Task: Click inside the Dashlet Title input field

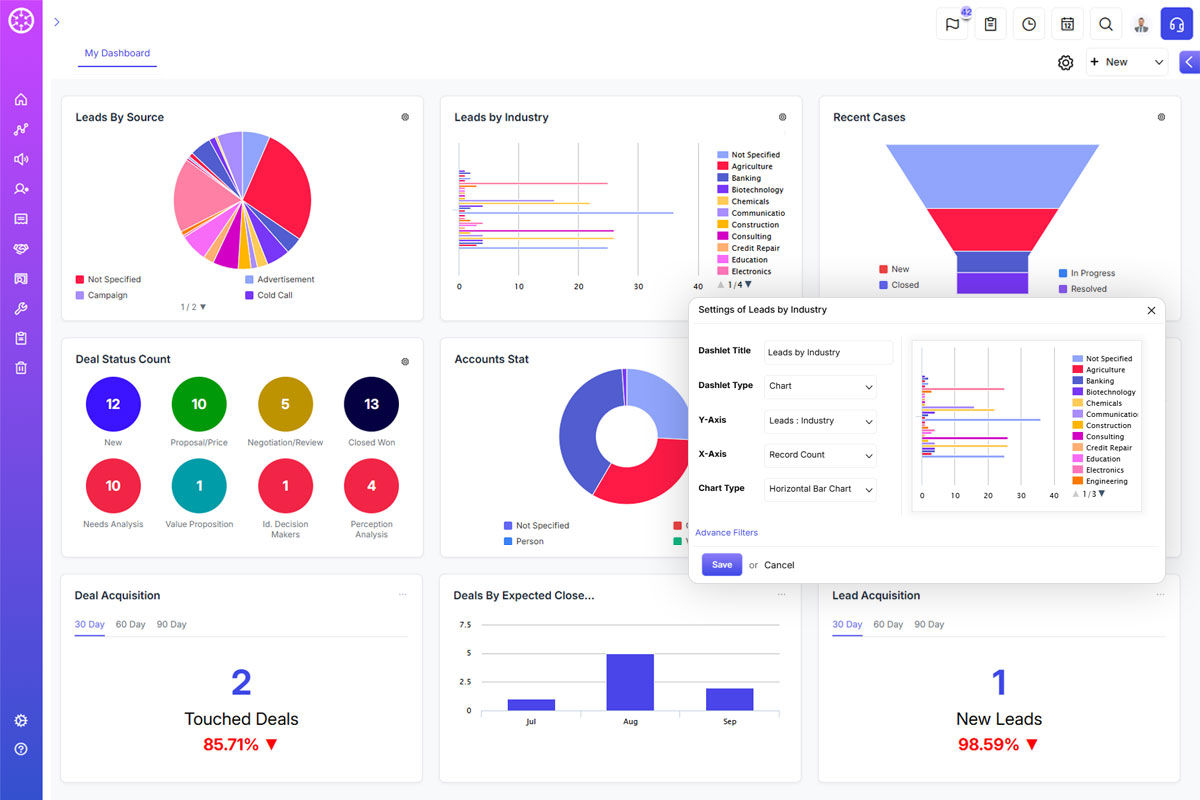Action: point(828,352)
